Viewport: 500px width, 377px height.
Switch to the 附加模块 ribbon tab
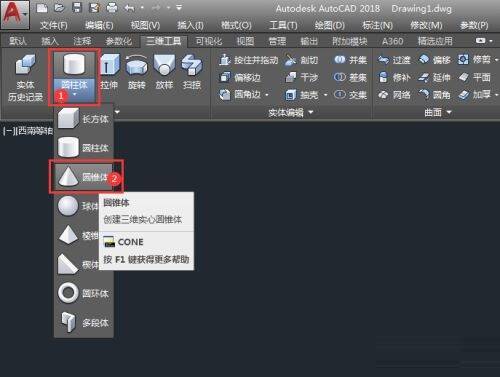[350, 41]
